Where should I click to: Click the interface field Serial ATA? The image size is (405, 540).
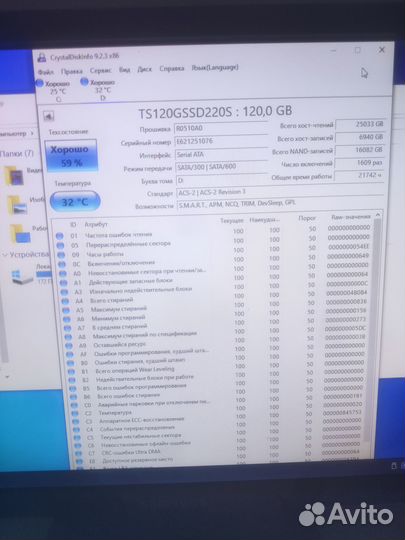click(221, 155)
